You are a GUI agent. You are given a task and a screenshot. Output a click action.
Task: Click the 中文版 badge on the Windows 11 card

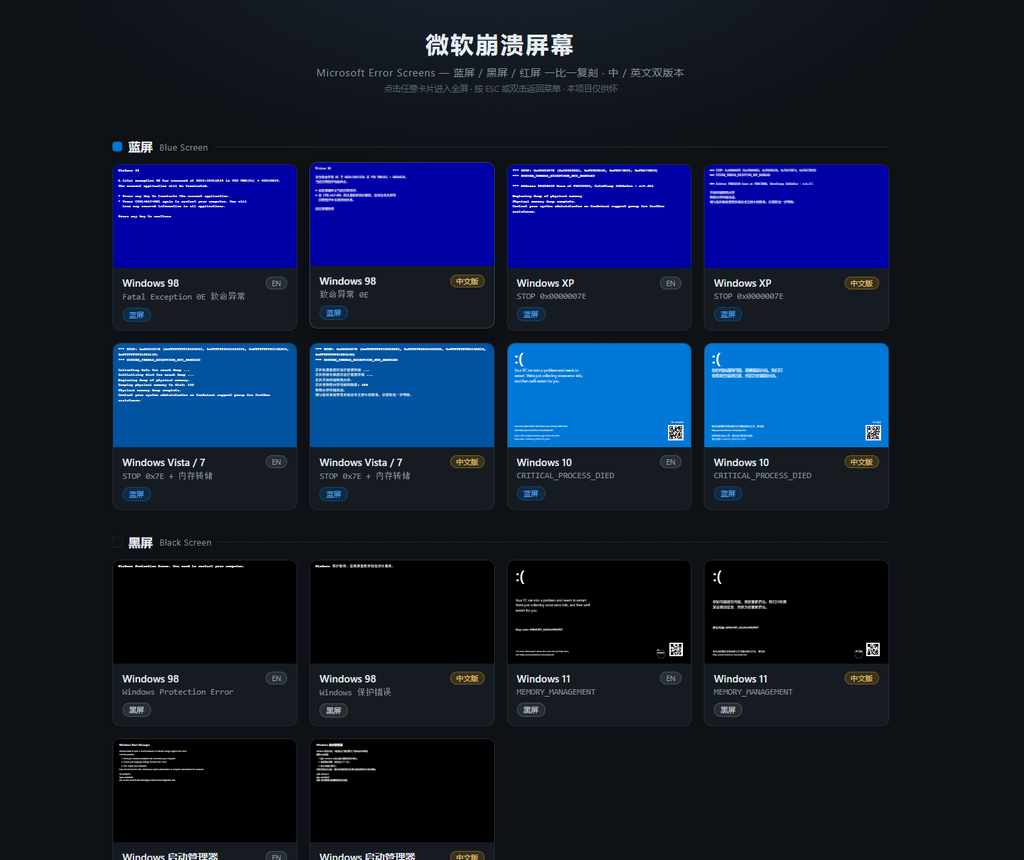click(x=861, y=678)
